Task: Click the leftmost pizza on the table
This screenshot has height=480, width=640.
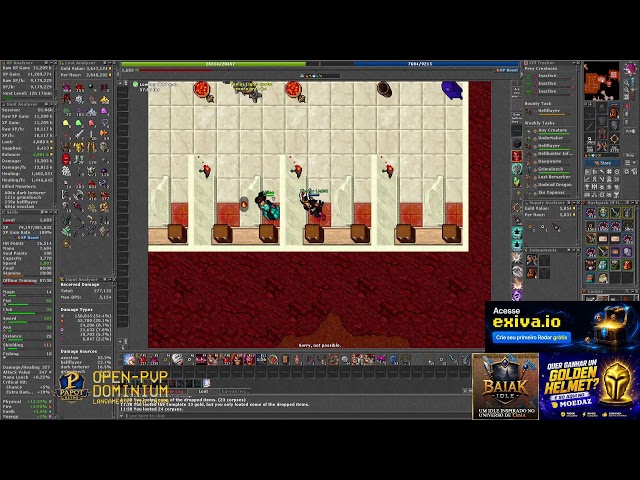Action: pyautogui.click(x=202, y=89)
